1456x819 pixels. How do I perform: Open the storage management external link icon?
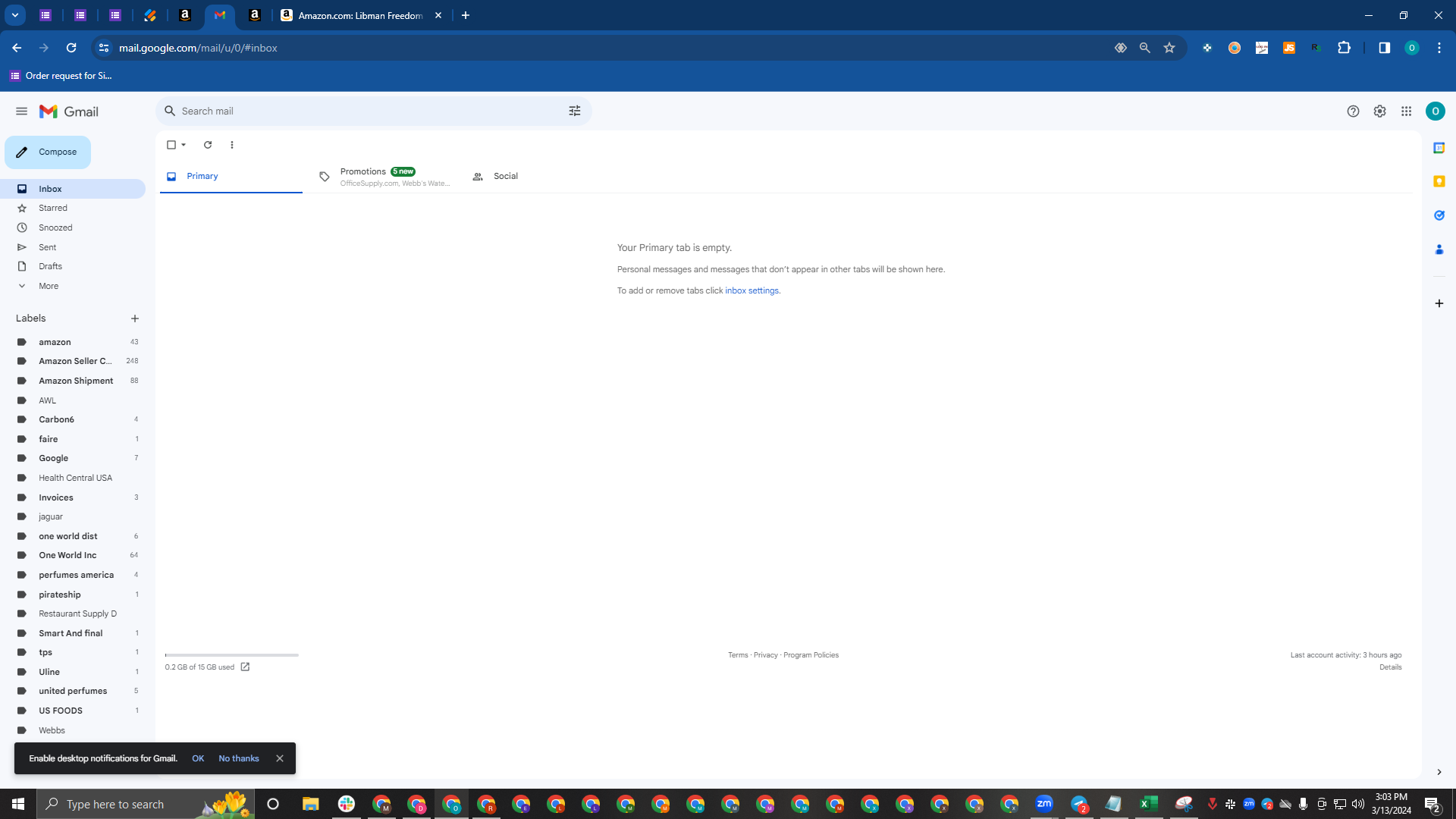point(245,667)
